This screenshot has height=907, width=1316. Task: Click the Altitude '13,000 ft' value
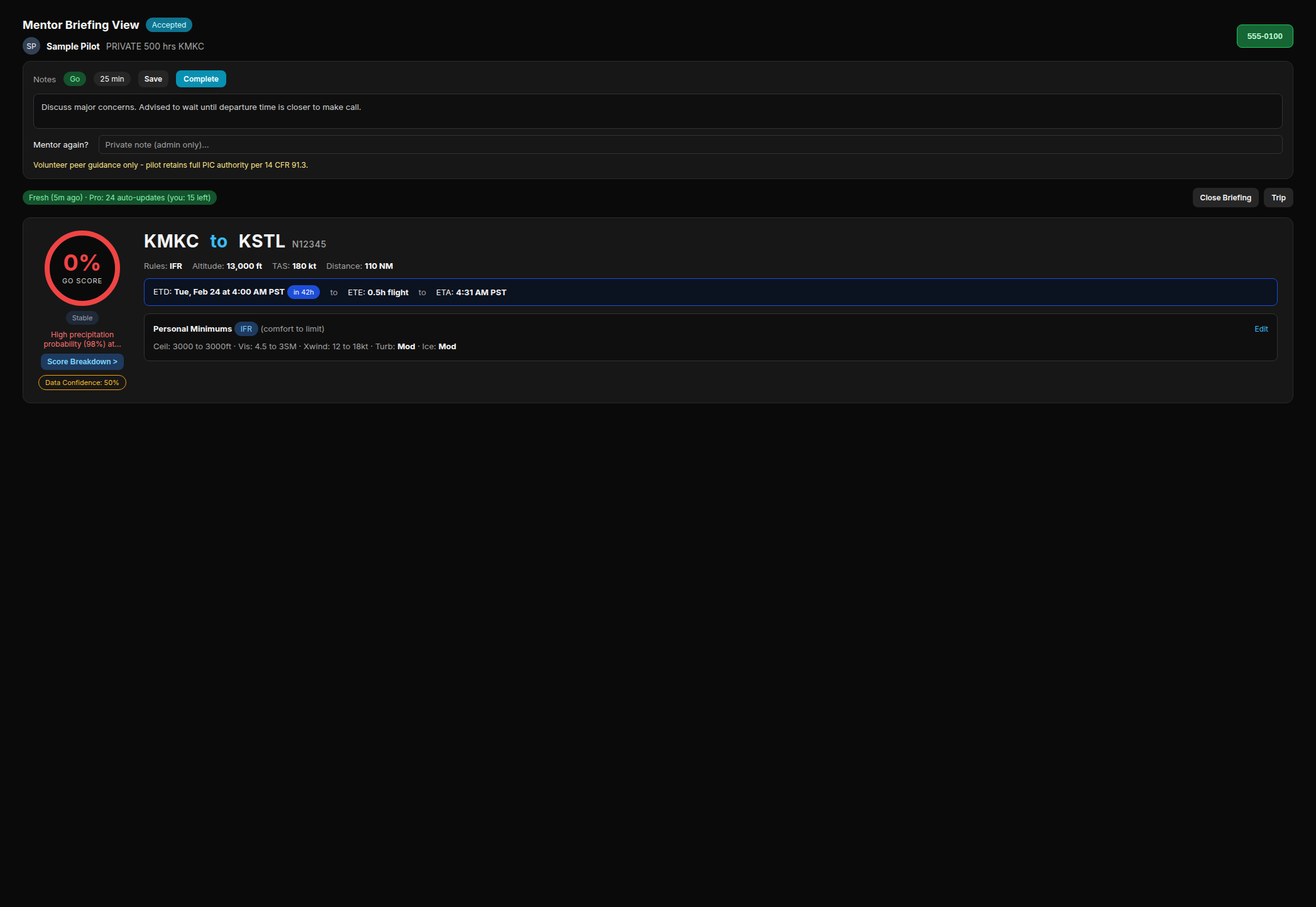click(x=244, y=266)
